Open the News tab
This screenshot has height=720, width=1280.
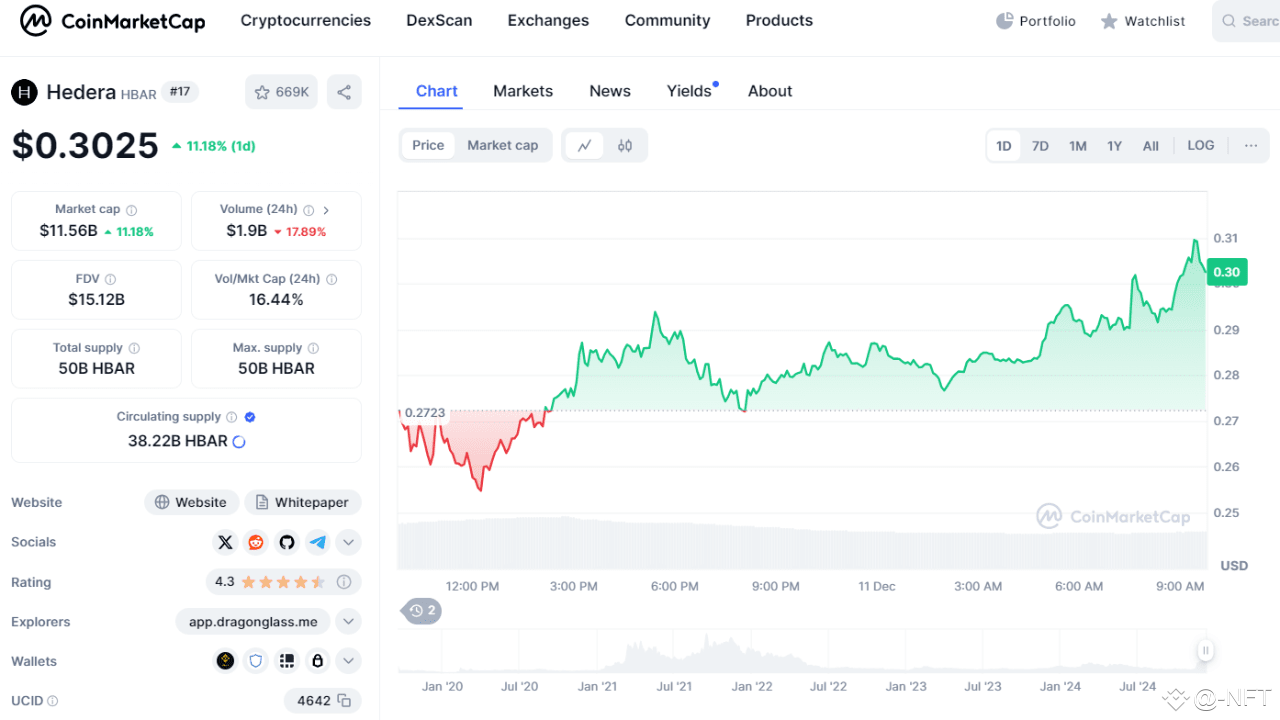pos(610,91)
